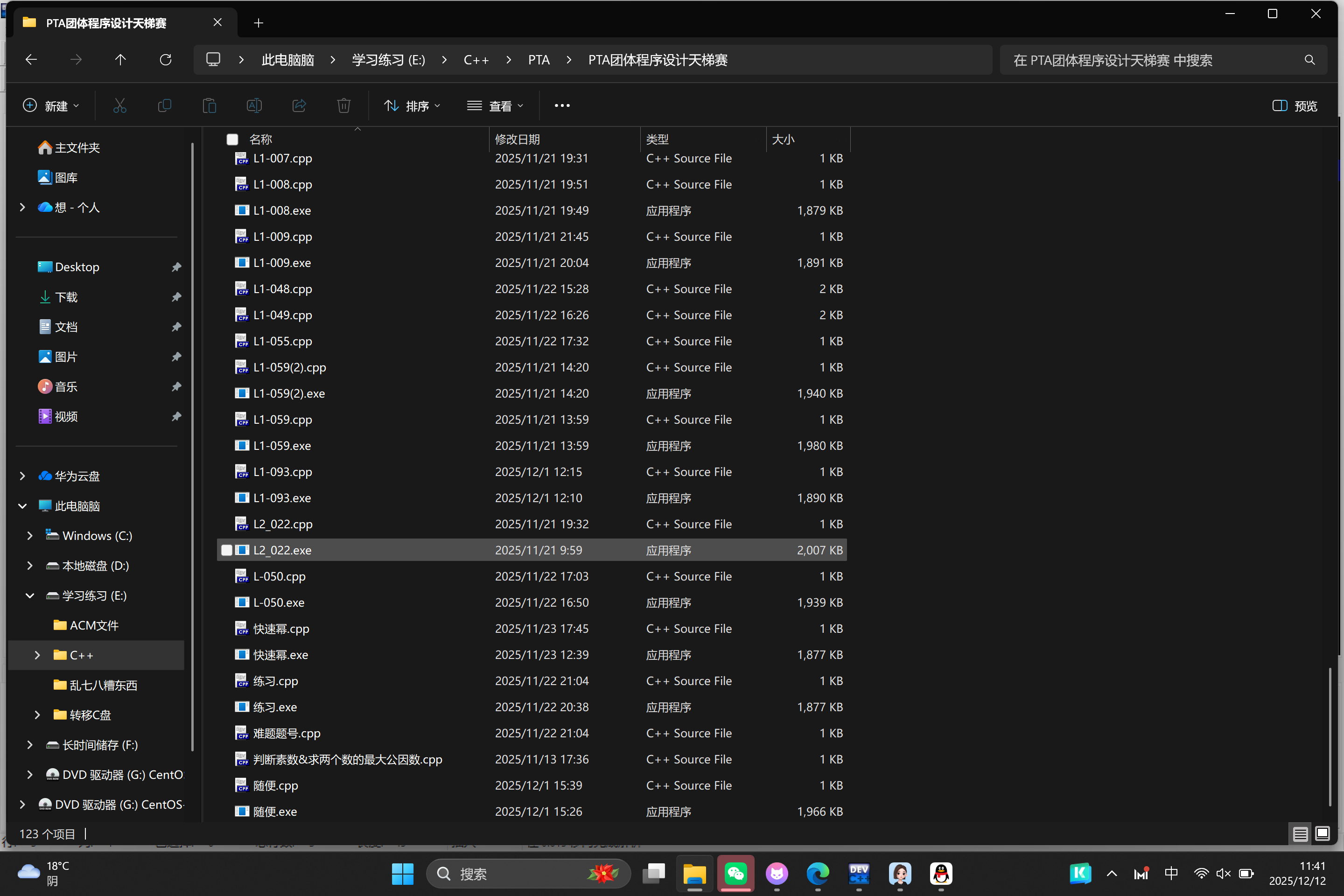Expand the Windows (C:) tree node
1344x896 pixels.
tap(30, 536)
